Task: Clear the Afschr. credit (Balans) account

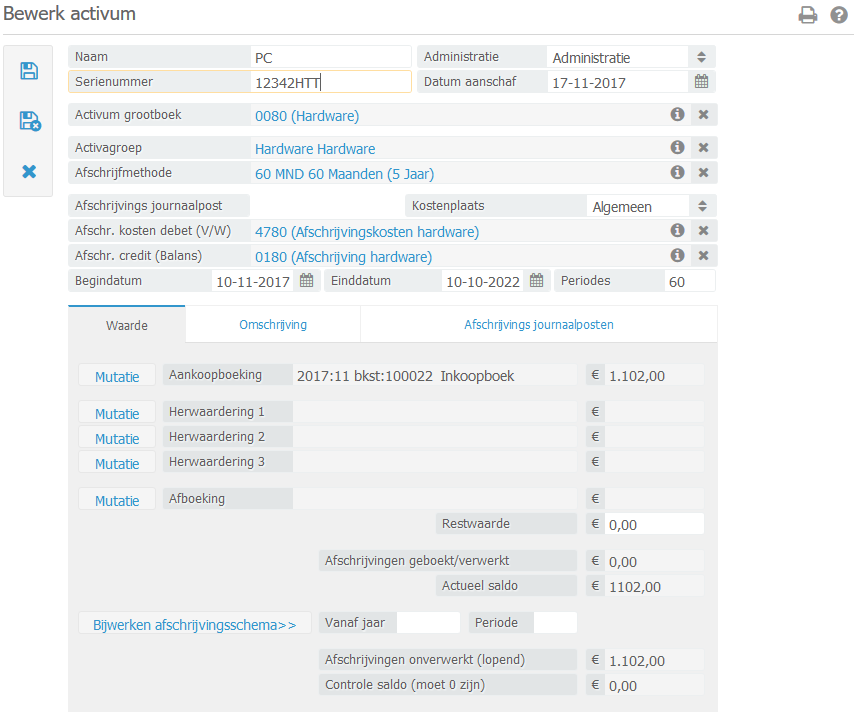Action: tap(703, 256)
